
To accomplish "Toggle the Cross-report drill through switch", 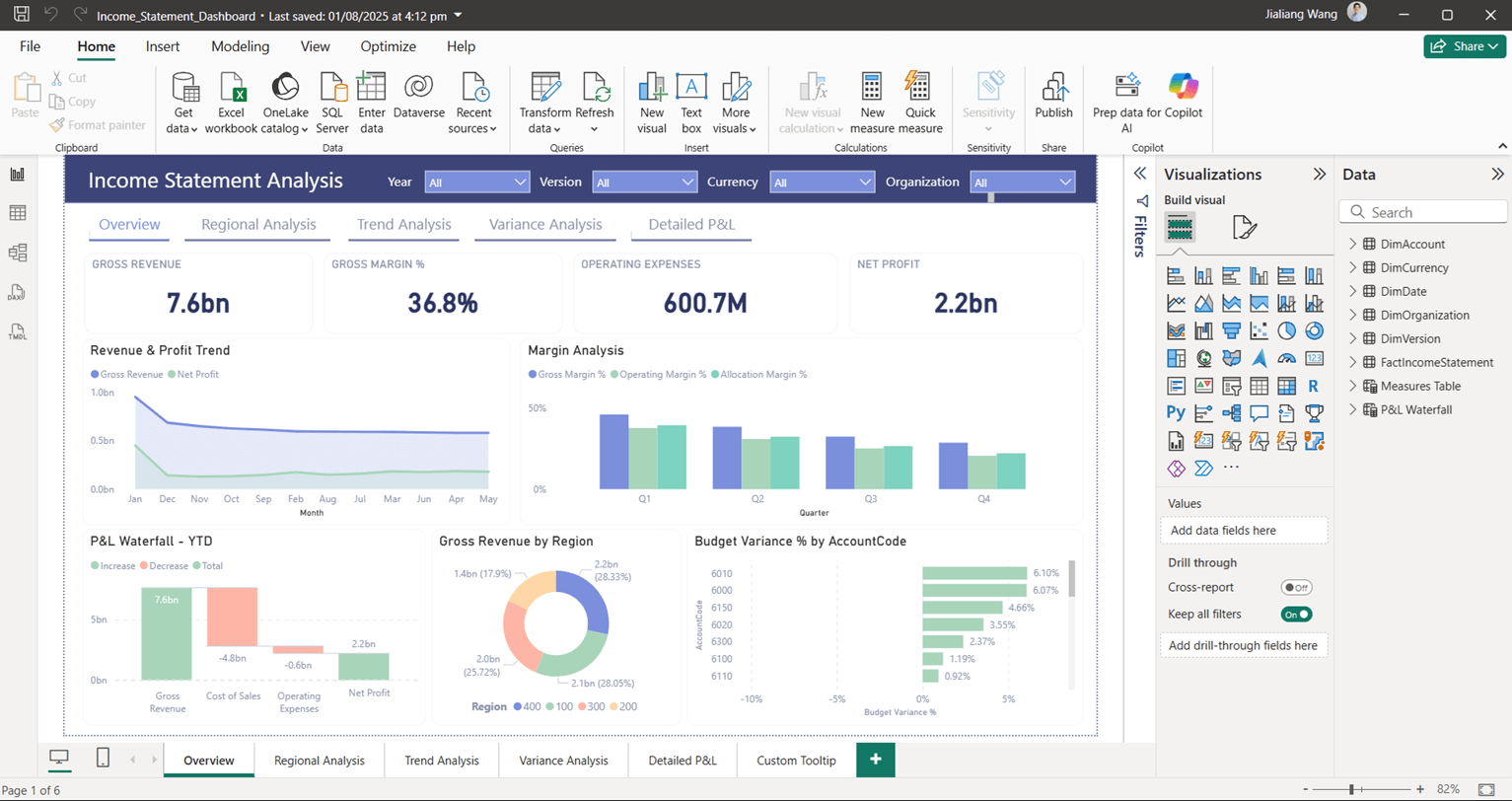I will tap(1296, 588).
